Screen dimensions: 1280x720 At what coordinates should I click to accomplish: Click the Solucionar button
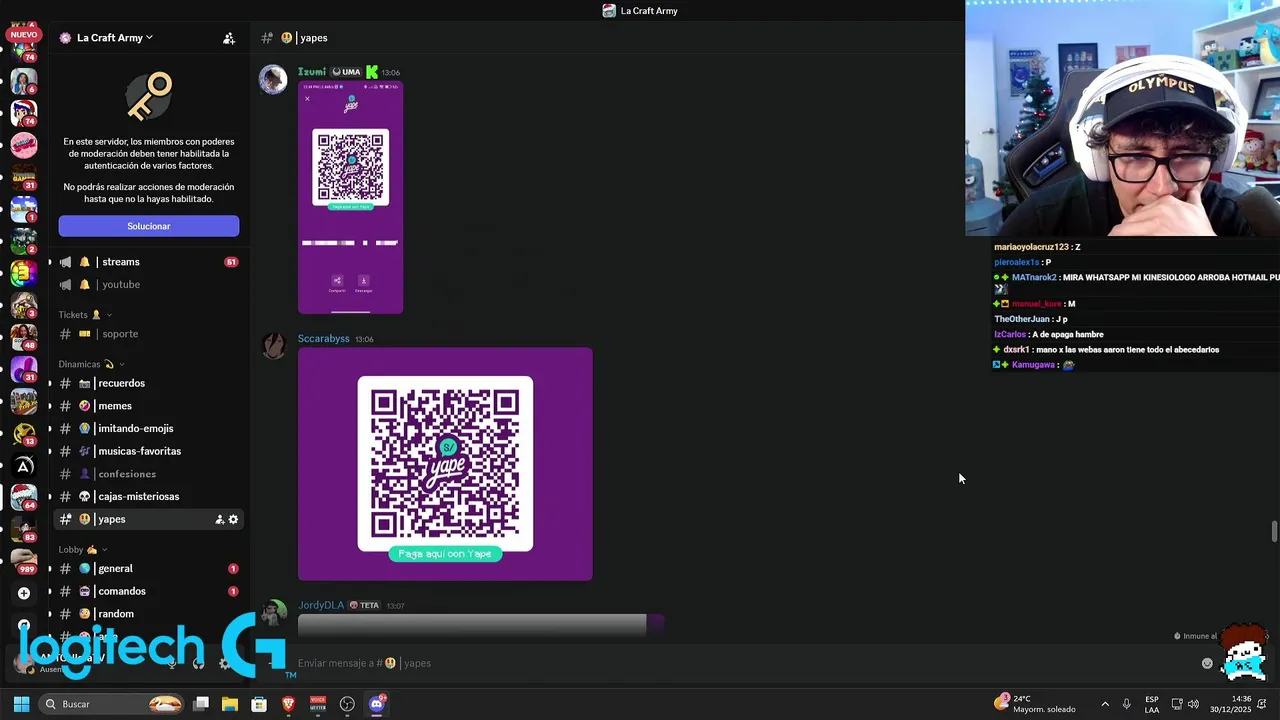pos(149,226)
